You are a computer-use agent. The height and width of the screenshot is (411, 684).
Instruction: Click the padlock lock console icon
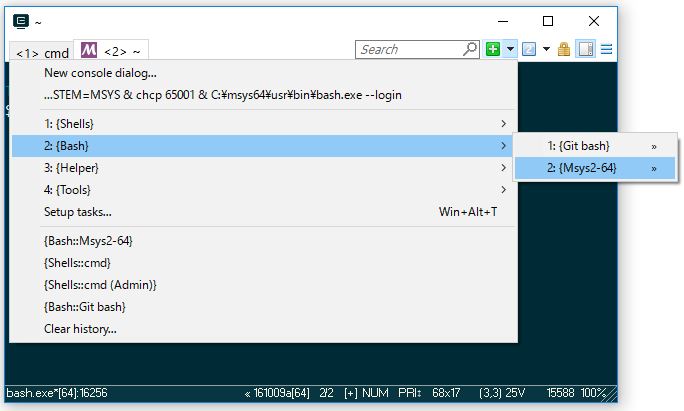coord(564,49)
